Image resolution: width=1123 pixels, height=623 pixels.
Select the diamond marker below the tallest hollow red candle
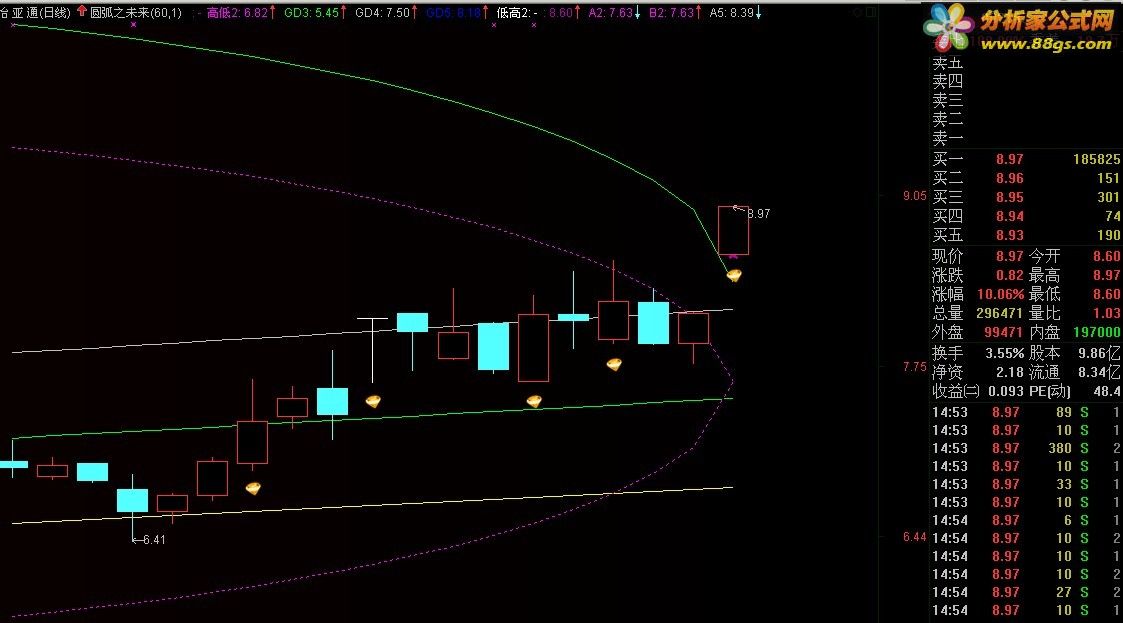click(x=534, y=401)
